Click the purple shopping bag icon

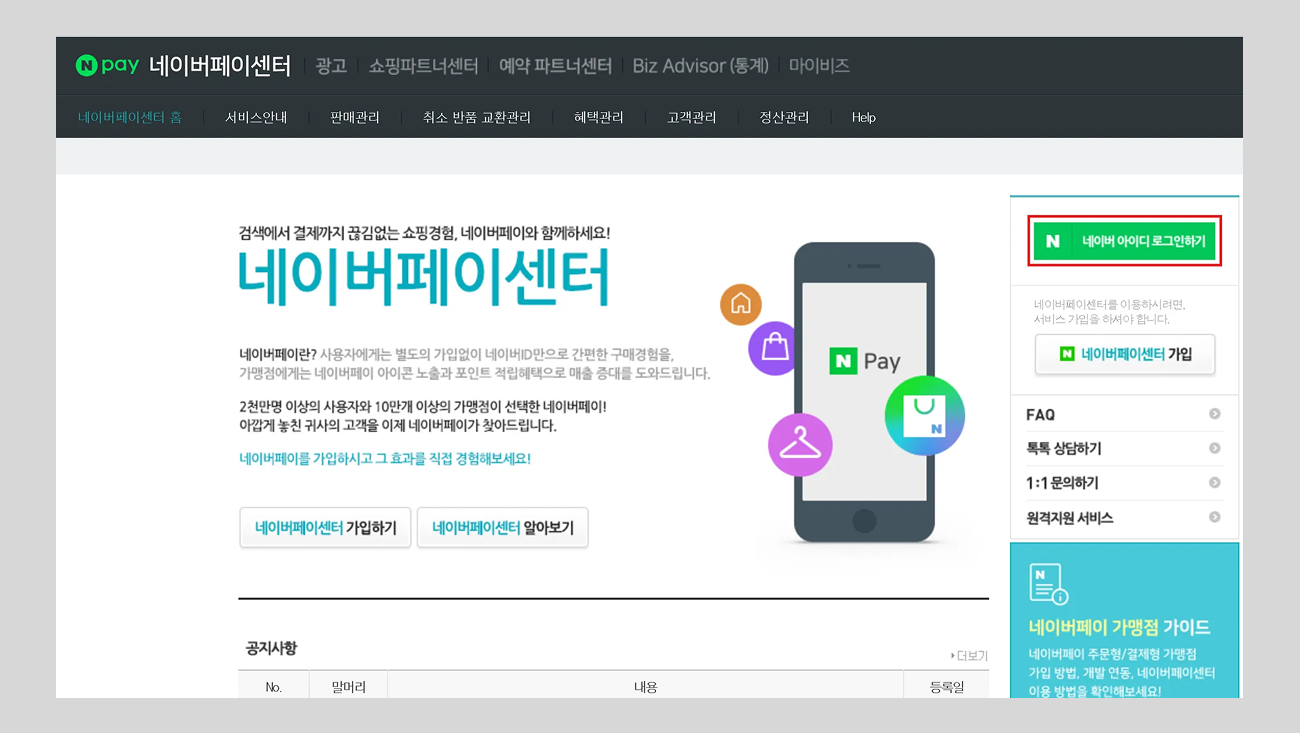coord(776,348)
